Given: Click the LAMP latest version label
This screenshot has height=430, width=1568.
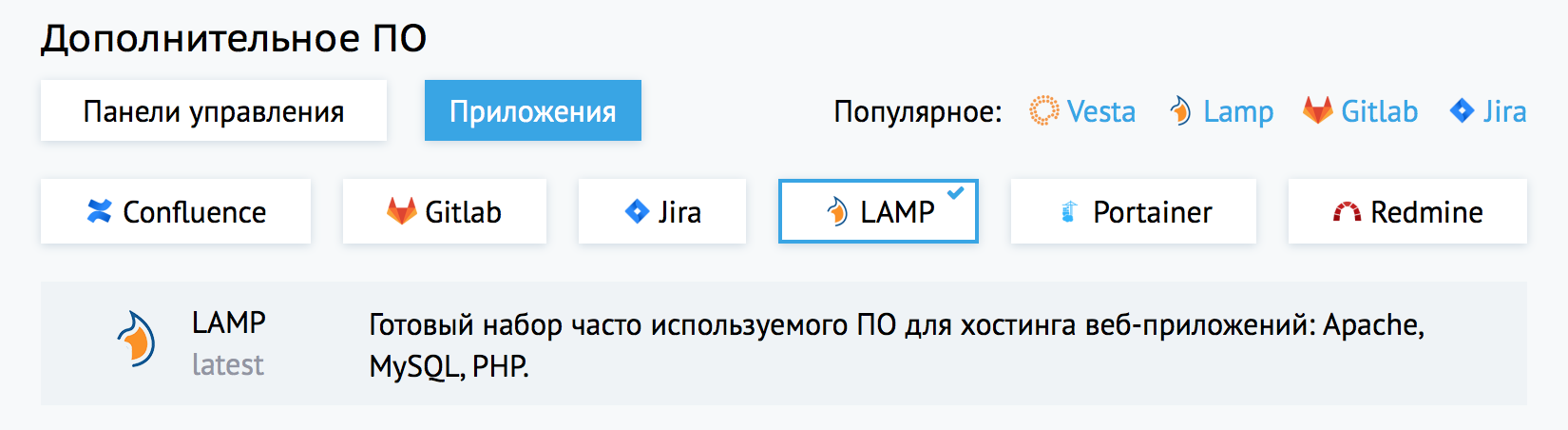Looking at the screenshot, I should pos(228,364).
